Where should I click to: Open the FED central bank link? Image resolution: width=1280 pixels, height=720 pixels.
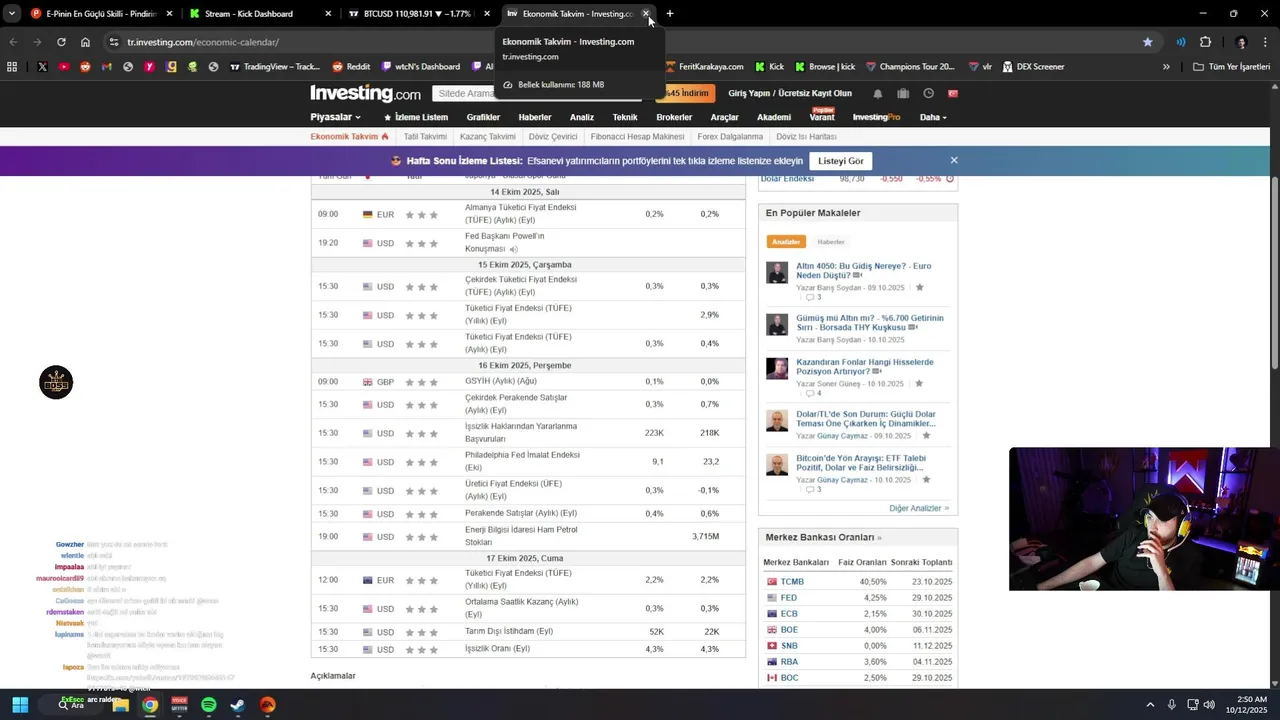click(x=789, y=598)
